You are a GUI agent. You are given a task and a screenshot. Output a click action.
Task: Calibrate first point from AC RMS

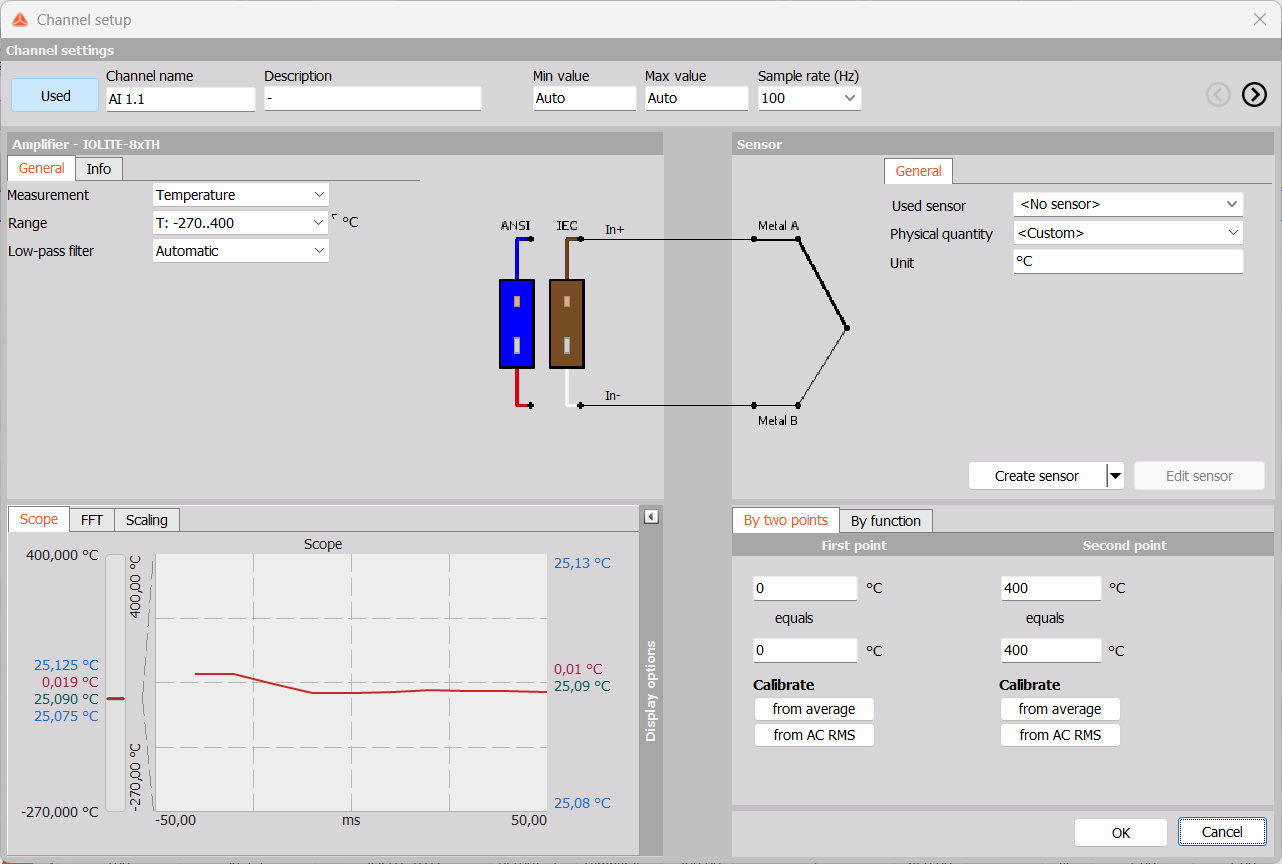point(814,735)
